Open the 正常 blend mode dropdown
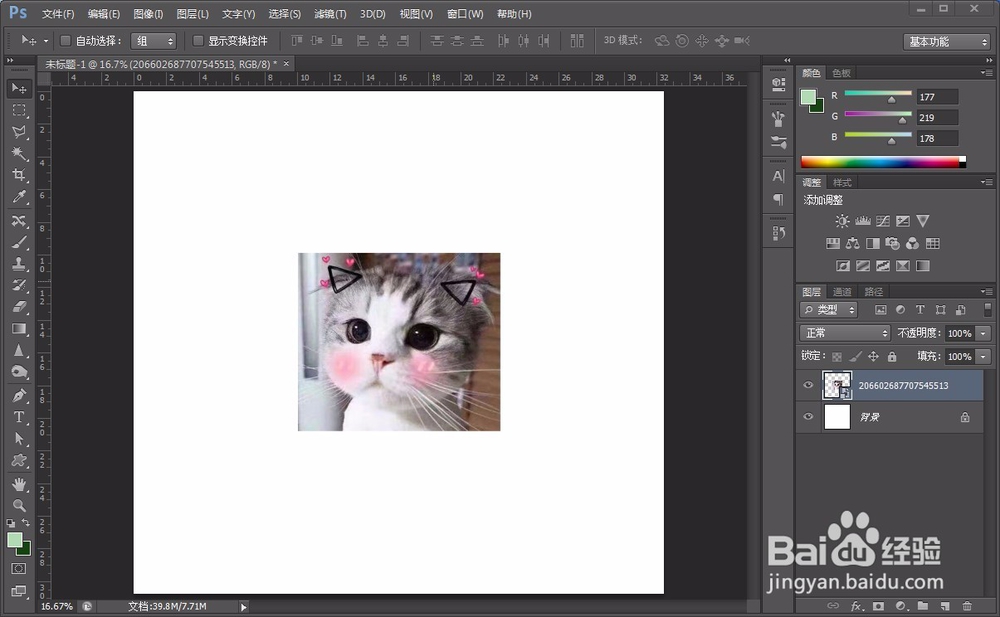The height and width of the screenshot is (617, 1000). pyautogui.click(x=845, y=333)
